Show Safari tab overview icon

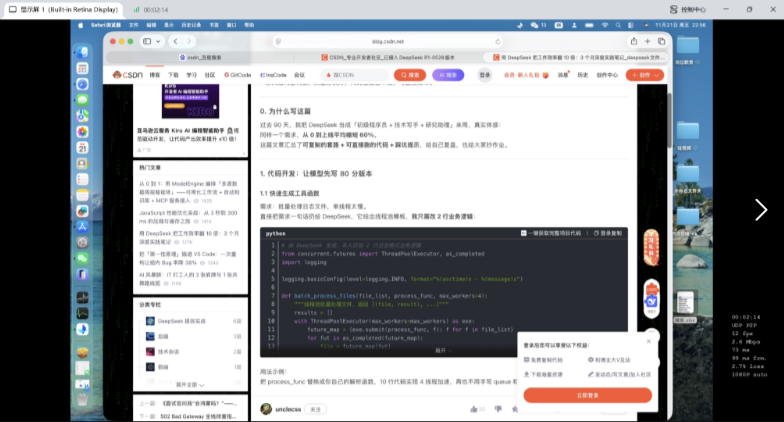point(662,41)
